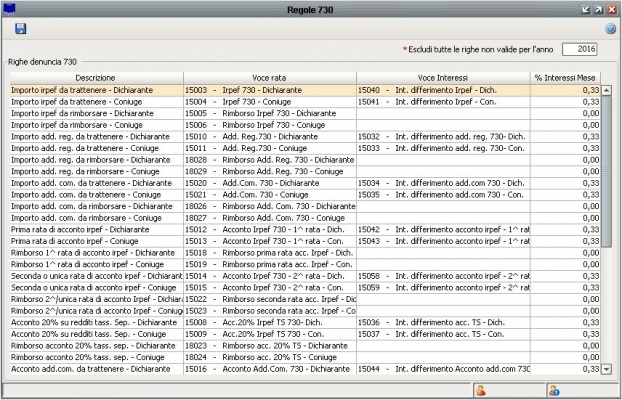This screenshot has height=400, width=622.
Task: Select row Importo irpef da trattenere - Dichiarante
Action: 94,89
